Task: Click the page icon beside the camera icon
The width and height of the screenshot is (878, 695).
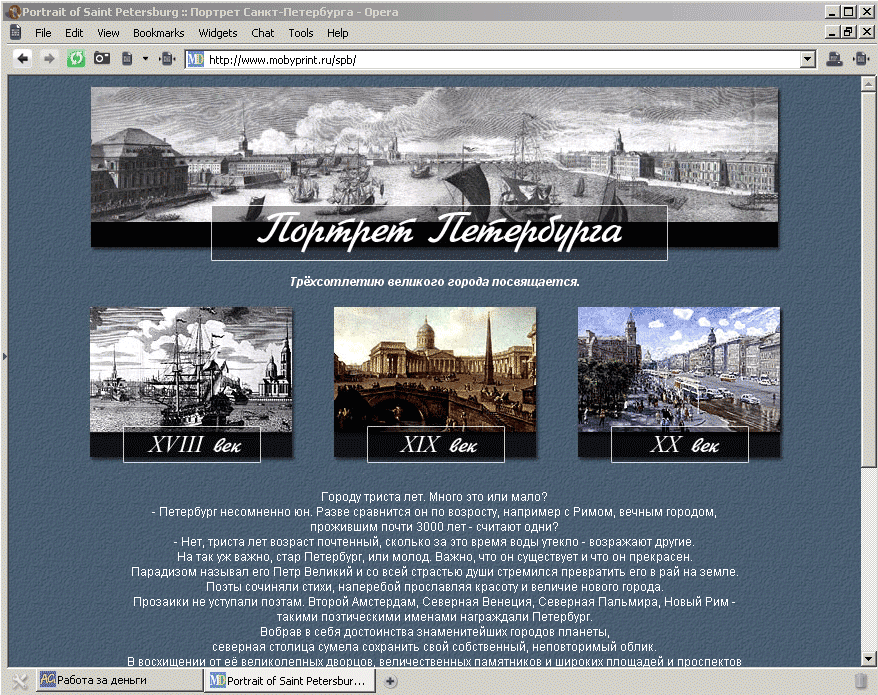Action: point(127,59)
